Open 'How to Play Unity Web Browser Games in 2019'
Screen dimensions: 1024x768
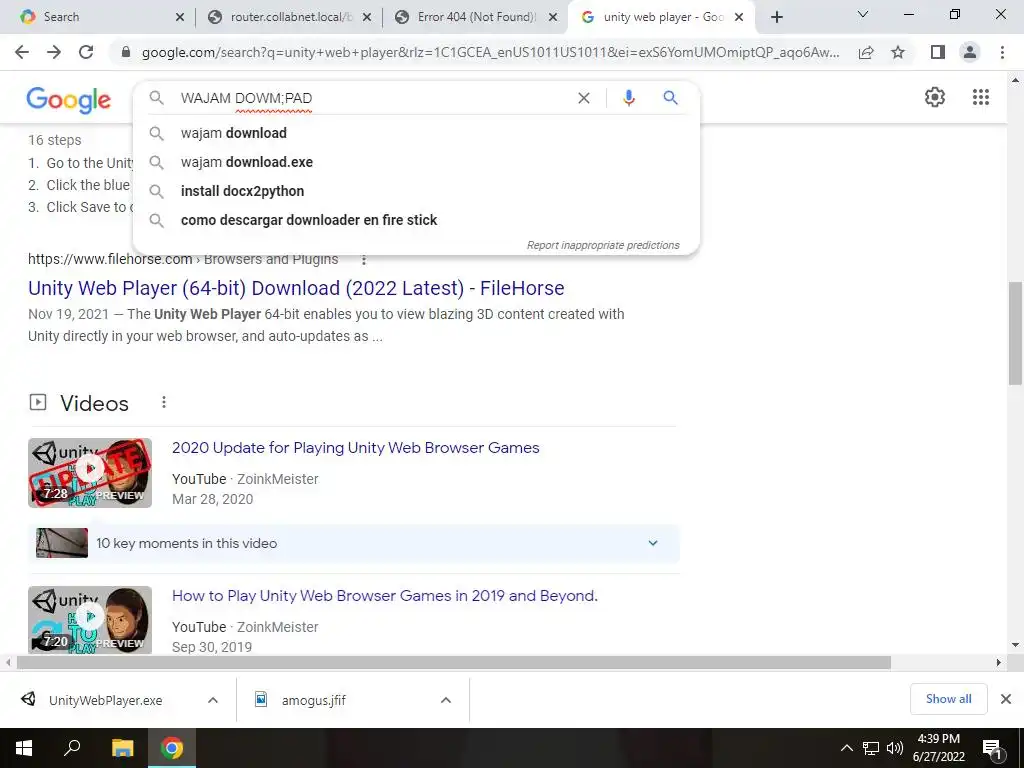[385, 596]
